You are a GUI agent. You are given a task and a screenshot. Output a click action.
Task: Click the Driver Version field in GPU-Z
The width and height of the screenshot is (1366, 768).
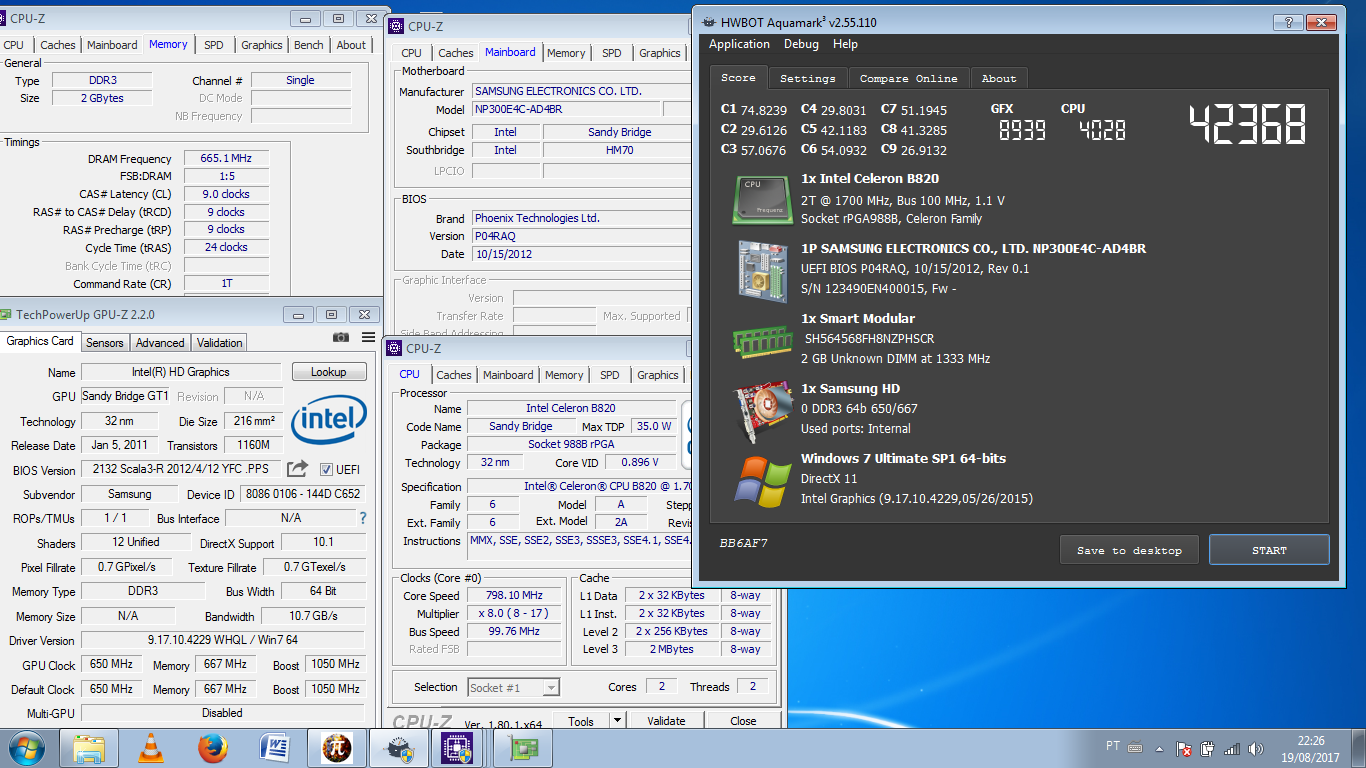point(222,640)
